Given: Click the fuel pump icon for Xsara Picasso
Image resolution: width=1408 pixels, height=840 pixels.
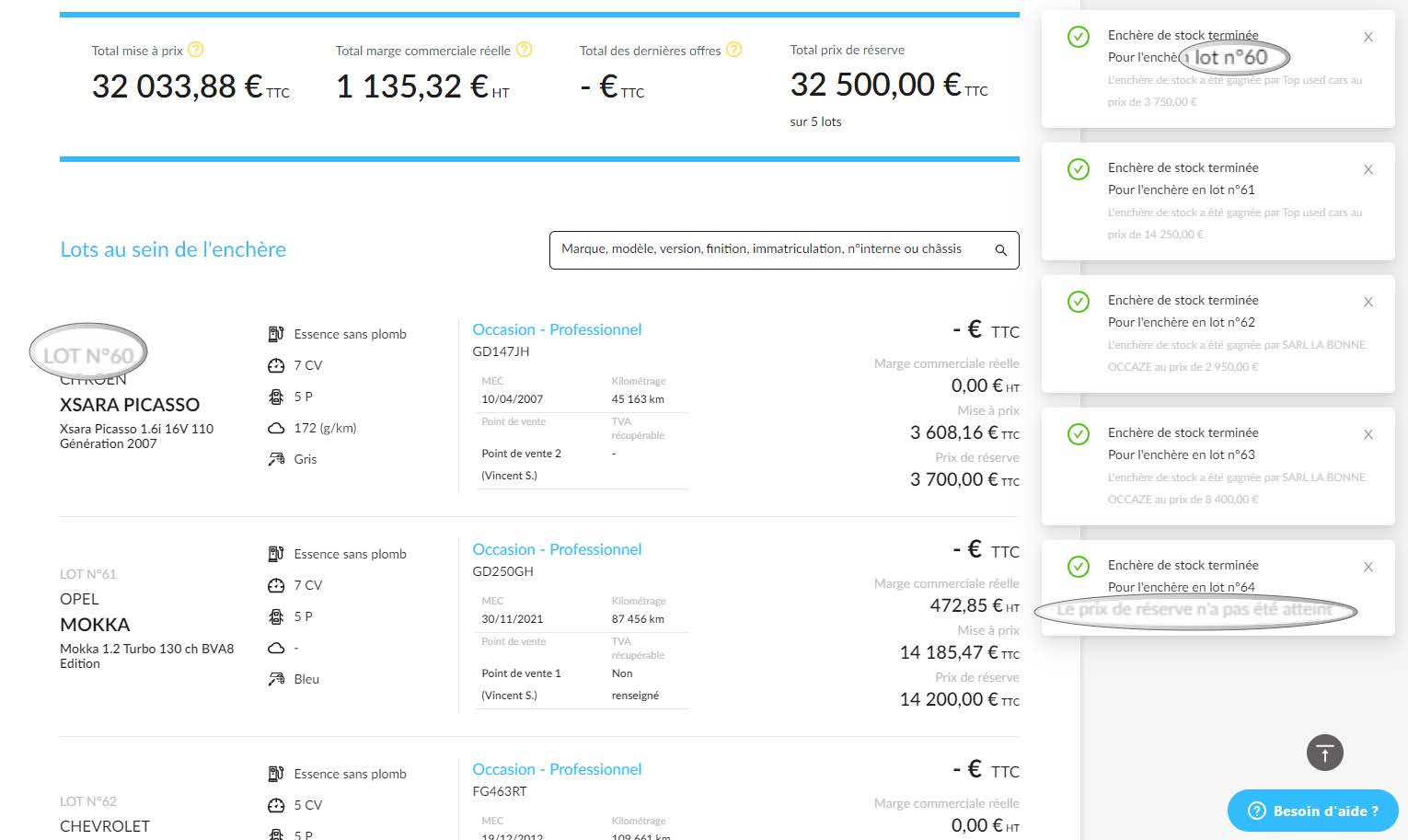Looking at the screenshot, I should pos(275,334).
